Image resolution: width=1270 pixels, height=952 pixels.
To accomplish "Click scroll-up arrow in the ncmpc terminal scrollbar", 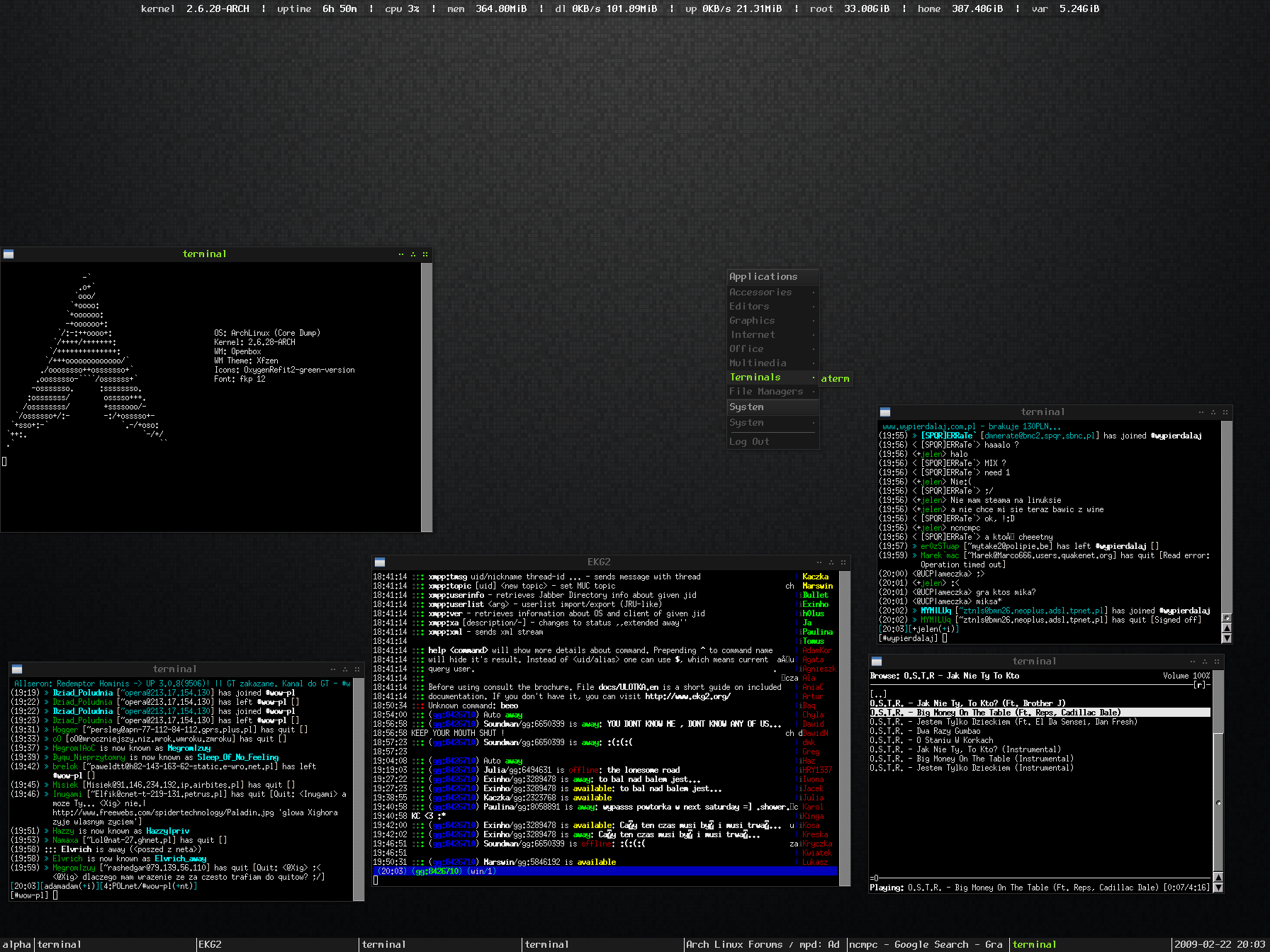I will point(1218,878).
